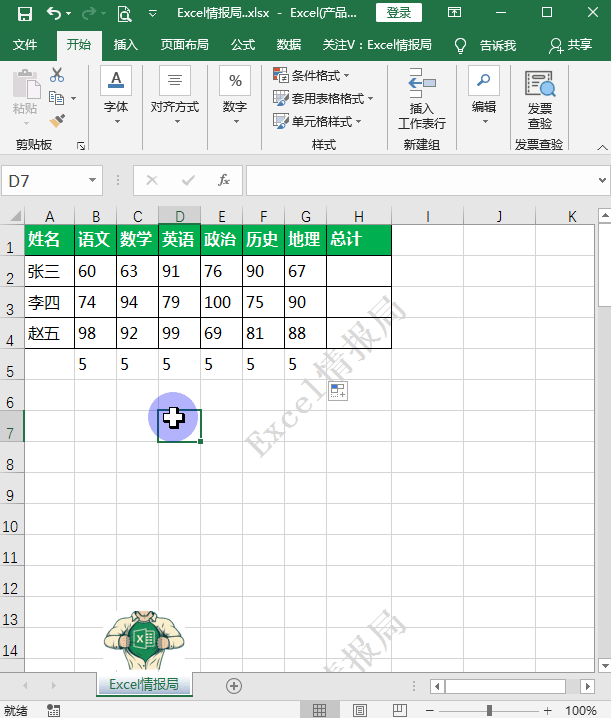
Task: Click the horizontal scrollbar left arrow
Action: (x=437, y=686)
